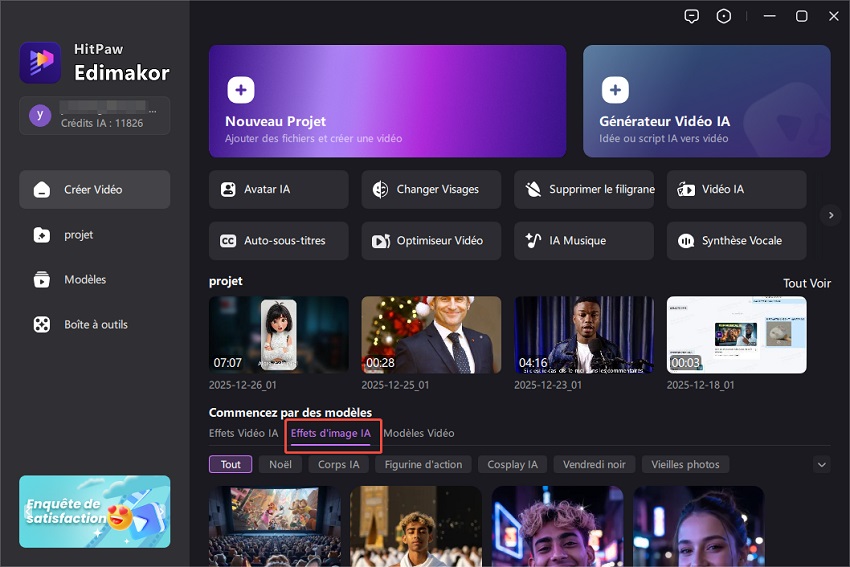
Task: Click the feedback message icon in title bar
Action: point(691,16)
